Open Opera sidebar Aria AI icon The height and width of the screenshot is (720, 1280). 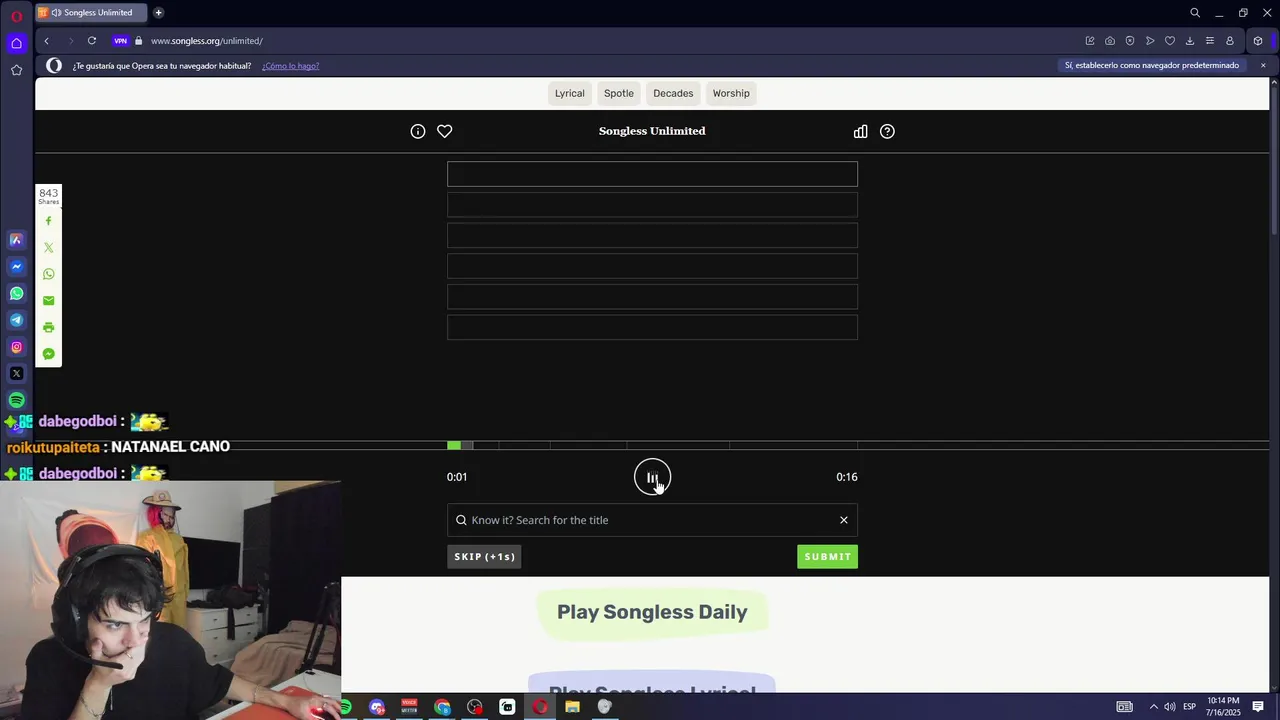pos(16,240)
